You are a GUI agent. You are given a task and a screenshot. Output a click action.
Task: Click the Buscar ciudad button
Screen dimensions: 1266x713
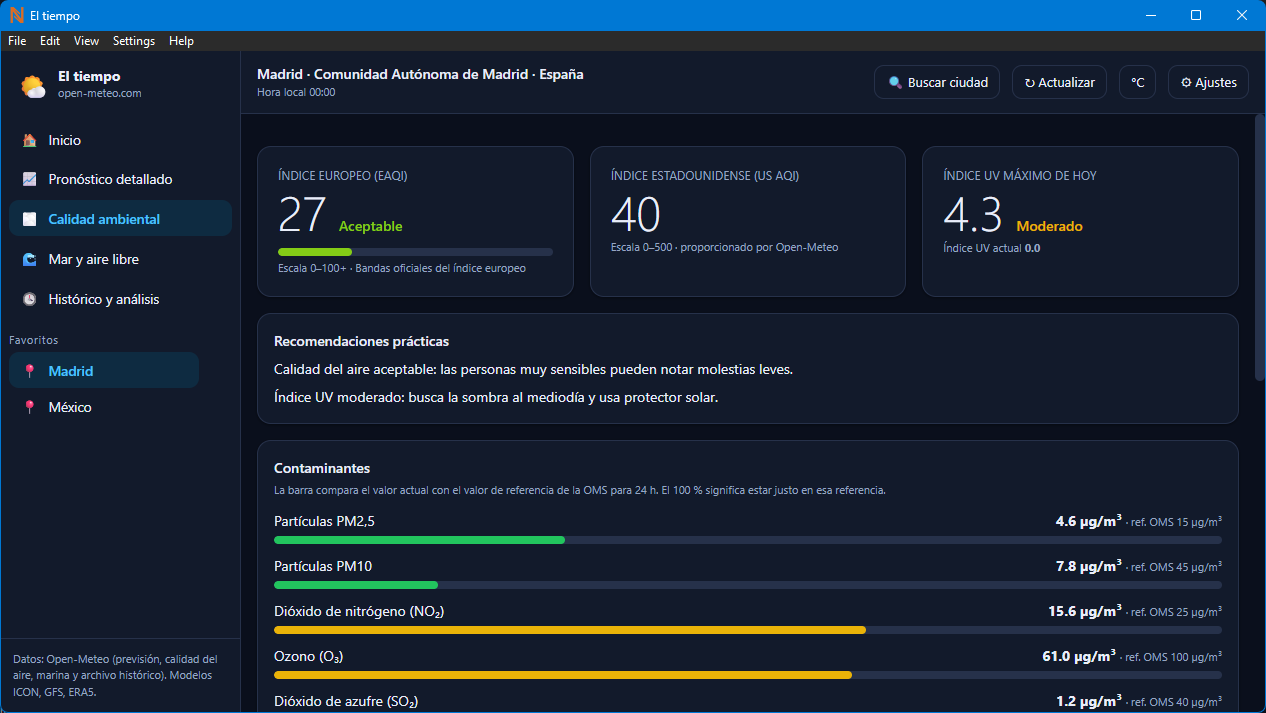click(937, 83)
